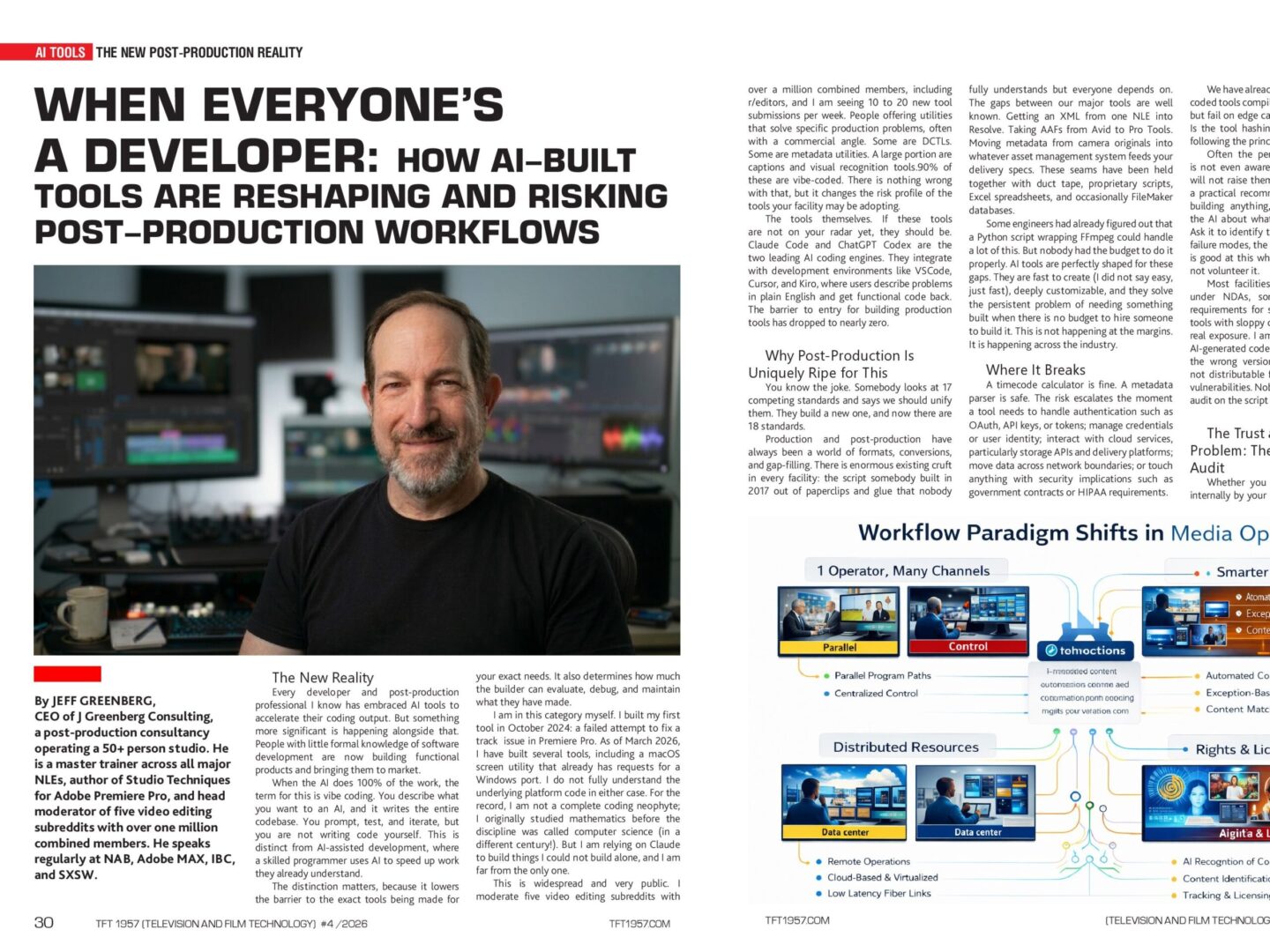Select 'Remote Operations' bullet
This screenshot has height=952, width=1270.
pyautogui.click(x=869, y=861)
